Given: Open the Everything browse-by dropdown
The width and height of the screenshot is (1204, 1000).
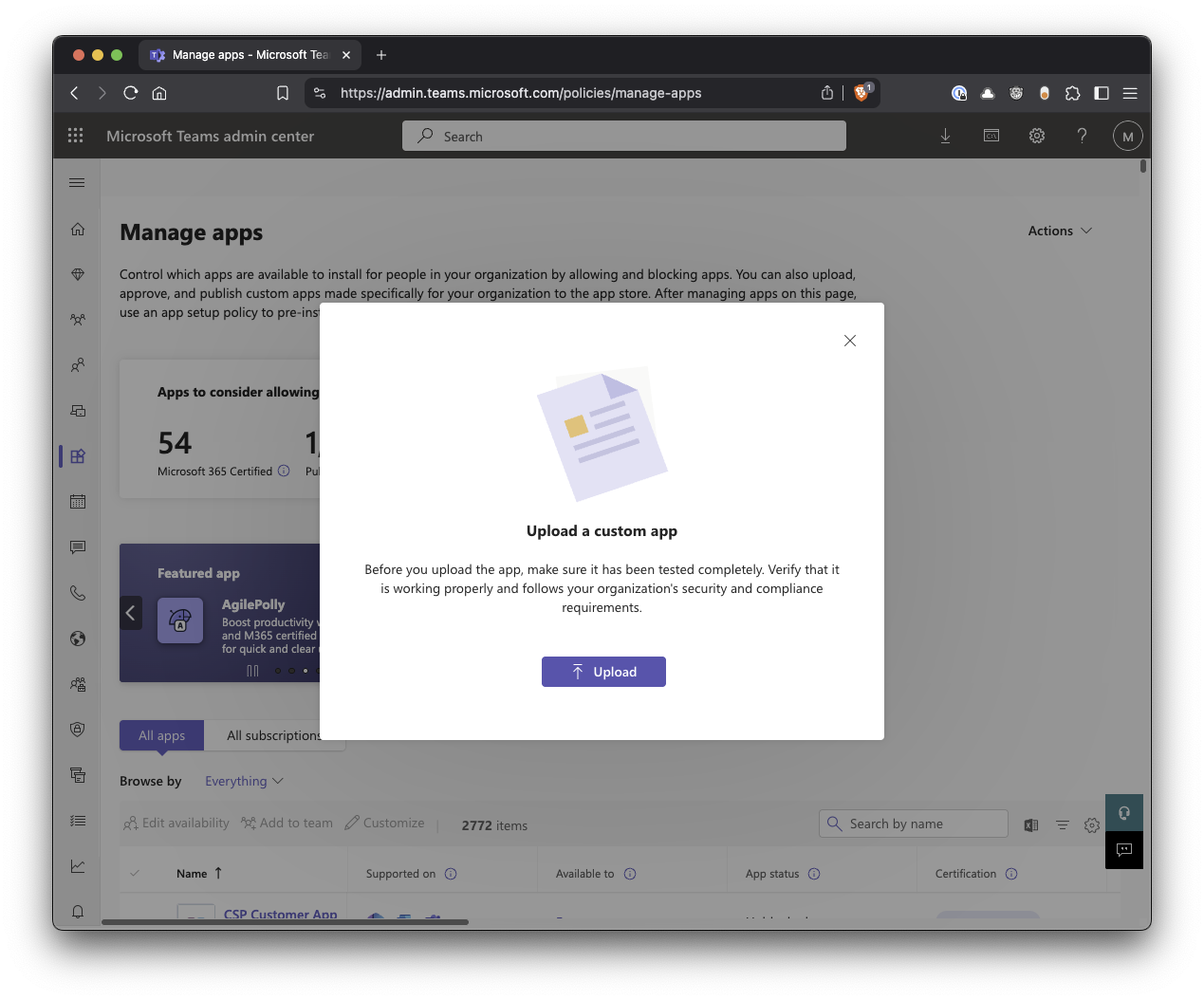Looking at the screenshot, I should 244,781.
